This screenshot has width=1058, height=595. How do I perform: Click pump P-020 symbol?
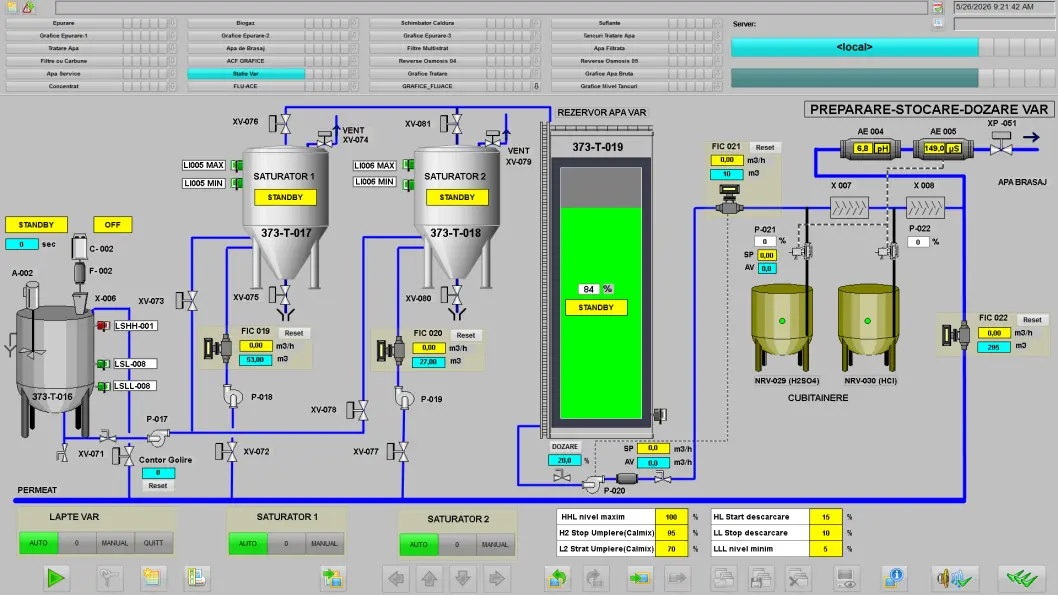click(x=592, y=483)
